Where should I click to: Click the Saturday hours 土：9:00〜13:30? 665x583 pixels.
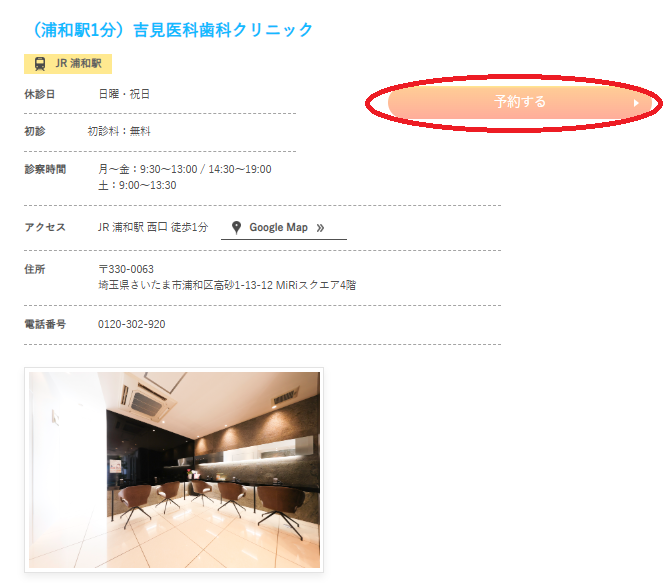click(x=137, y=186)
